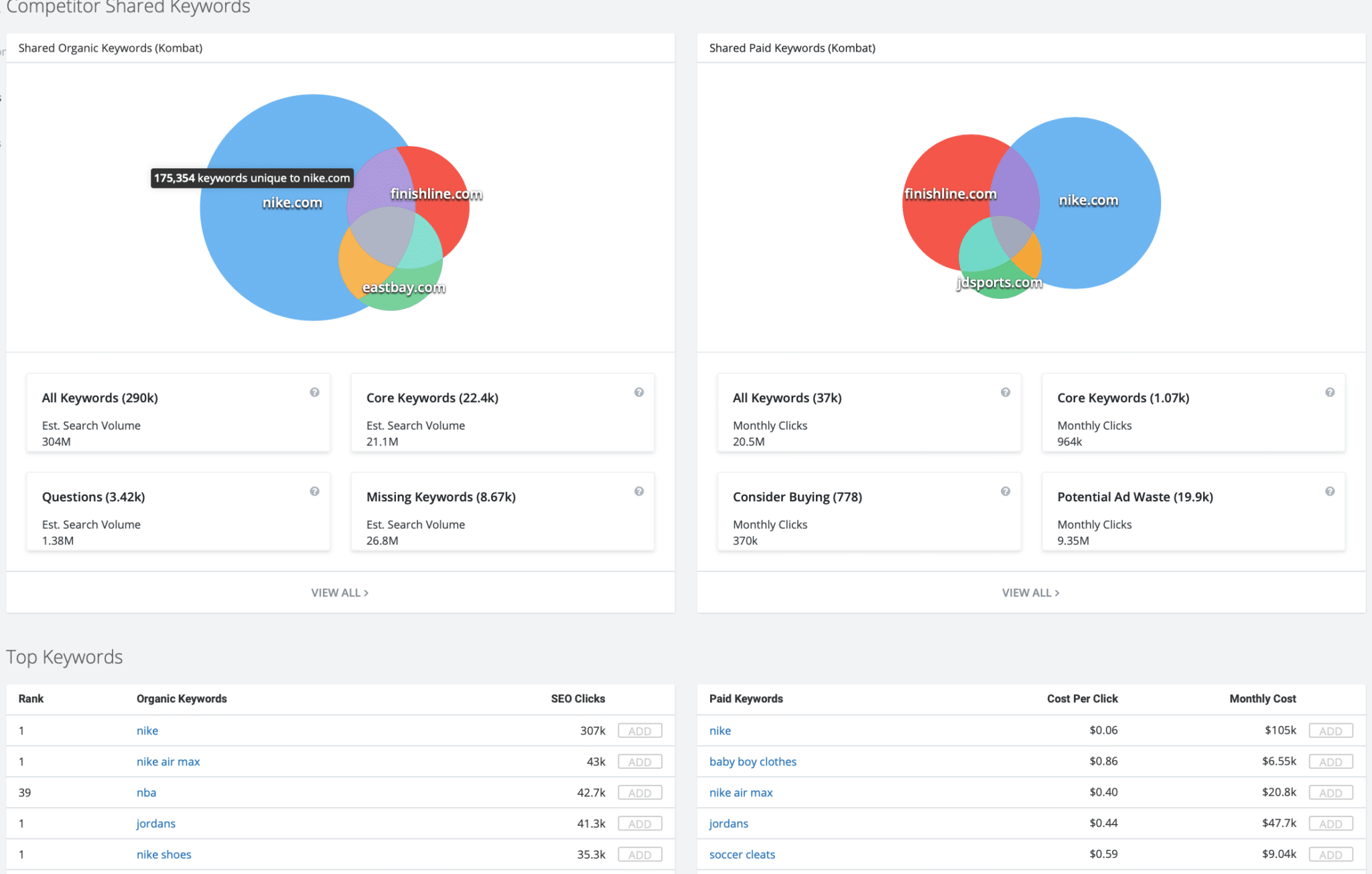The width and height of the screenshot is (1372, 874).
Task: Open paid keyword link 'soccer cleats'
Action: coord(742,855)
